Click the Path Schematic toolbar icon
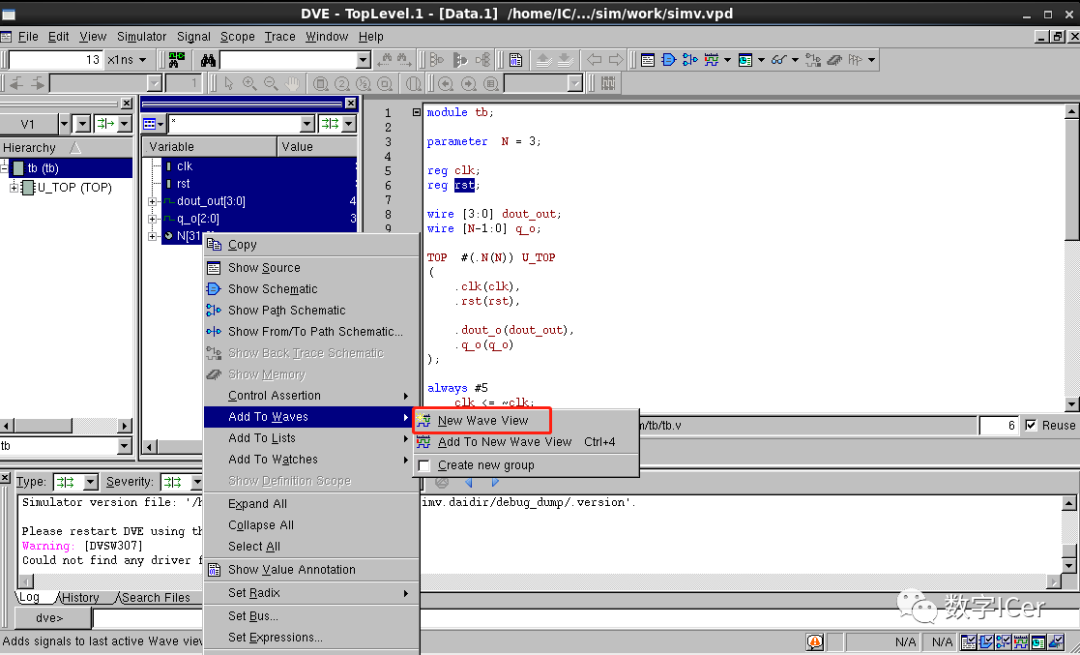The height and width of the screenshot is (655, 1080). click(x=690, y=60)
